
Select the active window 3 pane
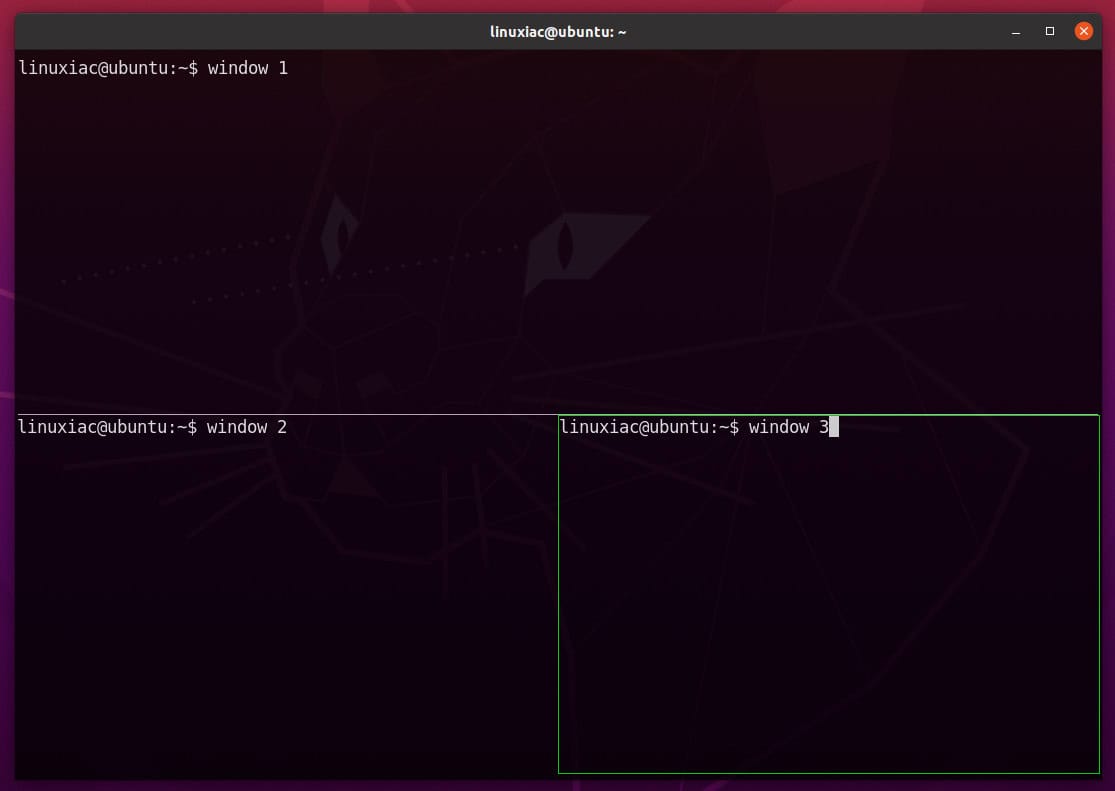pos(830,600)
